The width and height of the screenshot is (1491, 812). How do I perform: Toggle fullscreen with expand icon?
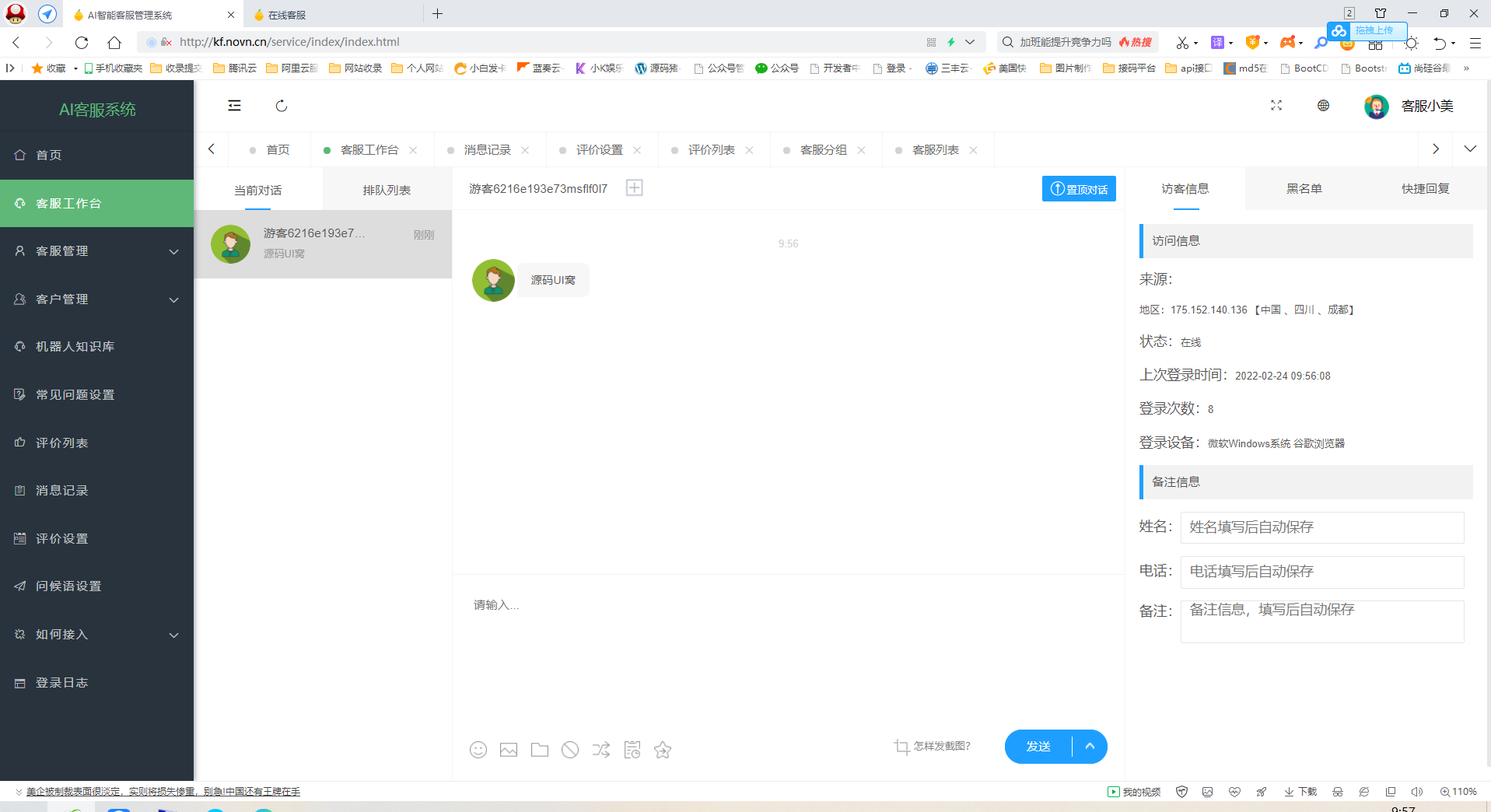[x=1276, y=105]
